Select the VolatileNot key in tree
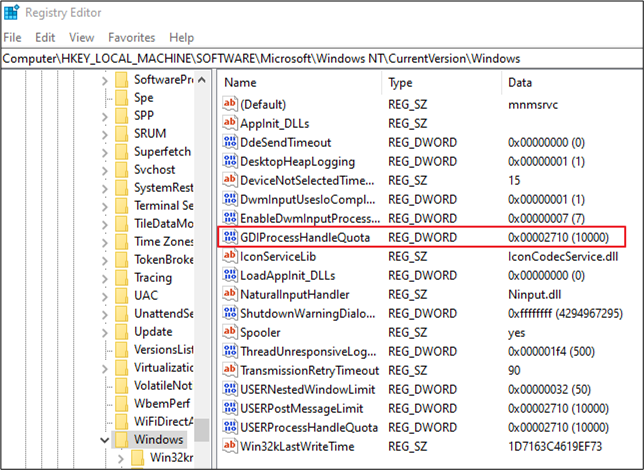Screen dimensions: 644x470 163,386
